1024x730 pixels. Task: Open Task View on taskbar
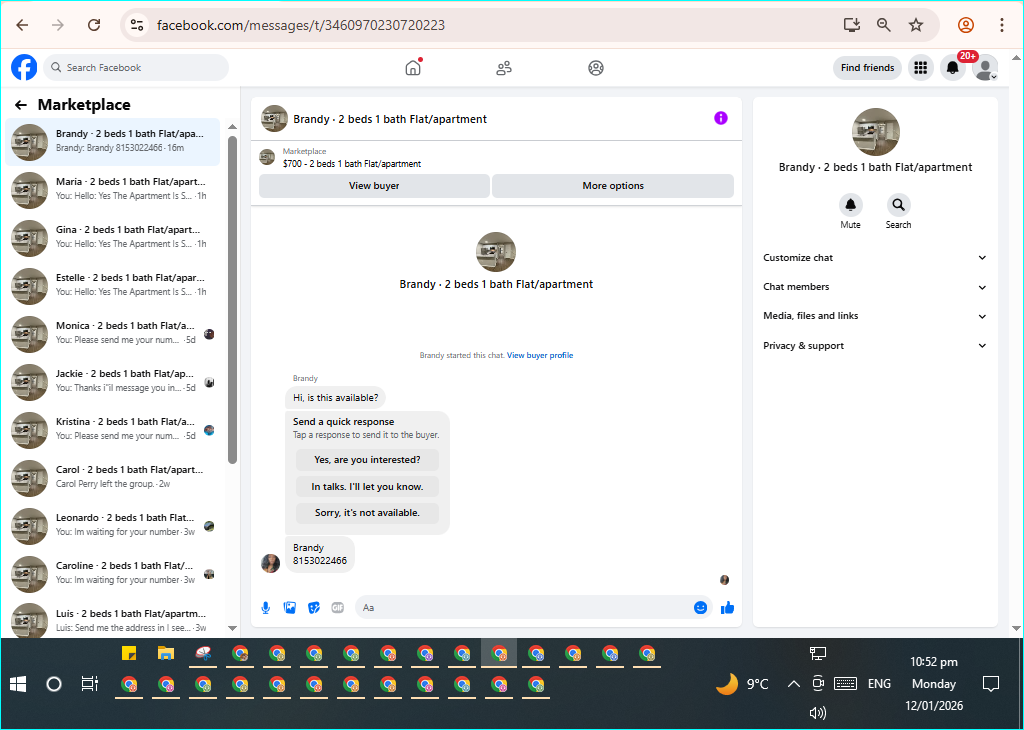point(89,684)
